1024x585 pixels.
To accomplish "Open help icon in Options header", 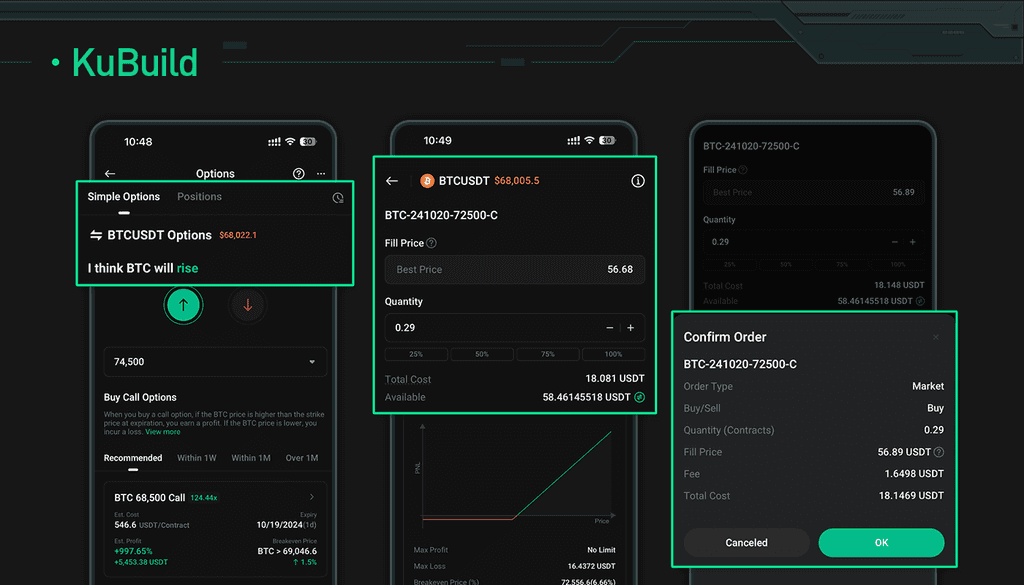I will [x=298, y=174].
